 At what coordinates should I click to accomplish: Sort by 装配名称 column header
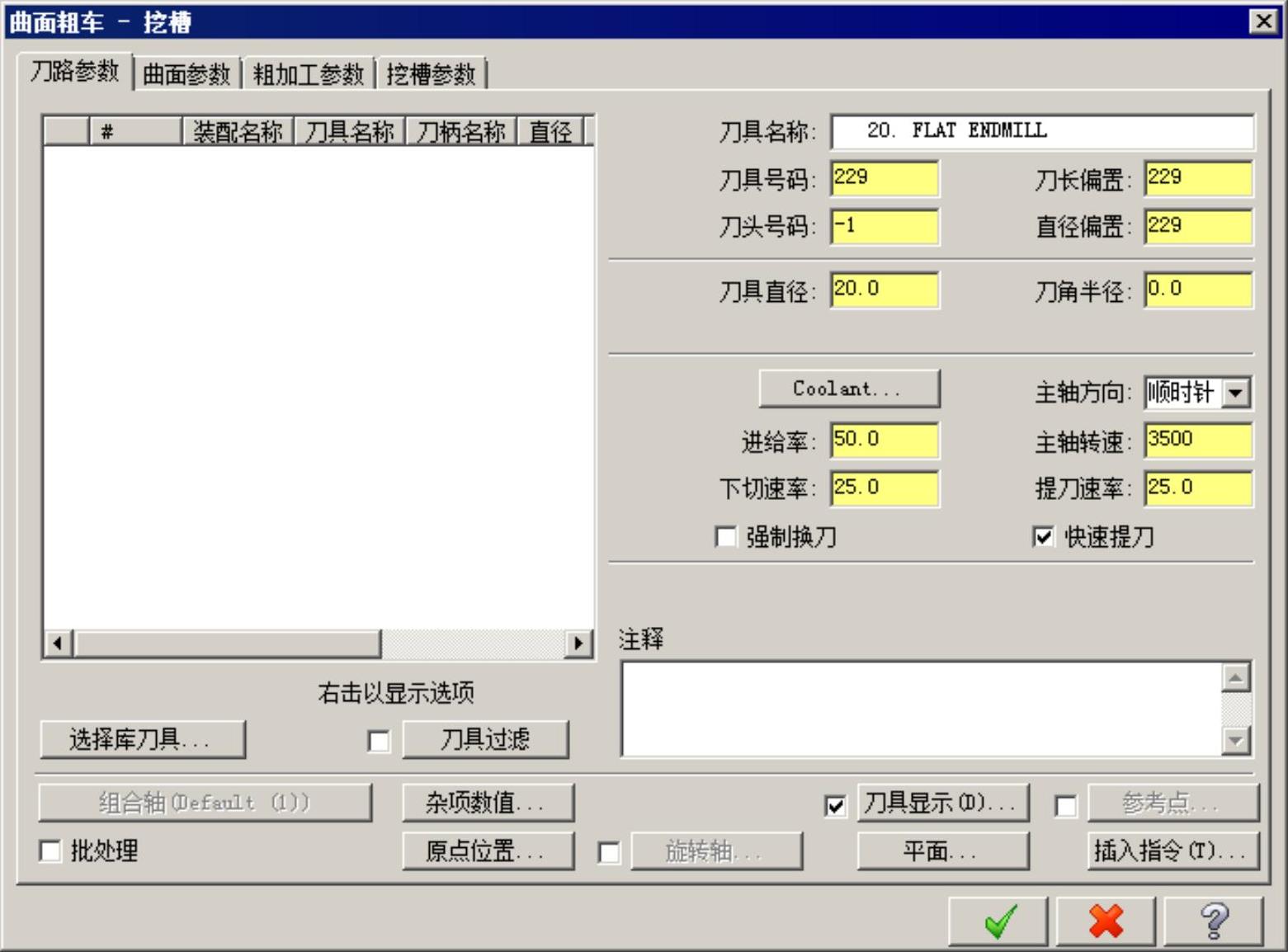pos(238,131)
